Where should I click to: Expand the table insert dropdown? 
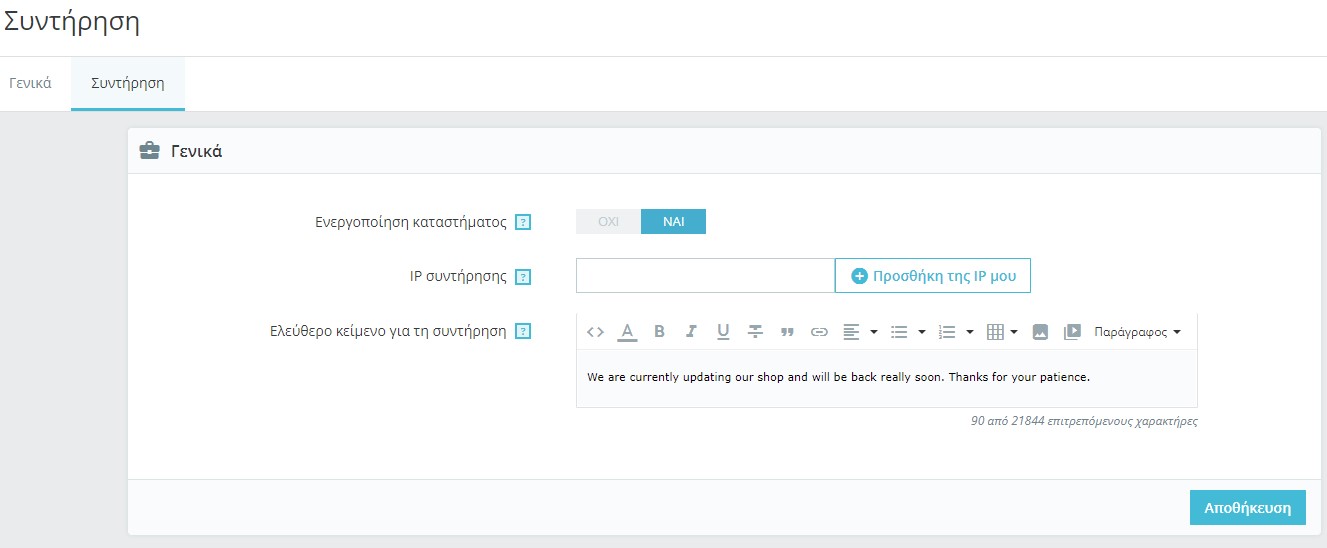[x=1002, y=332]
